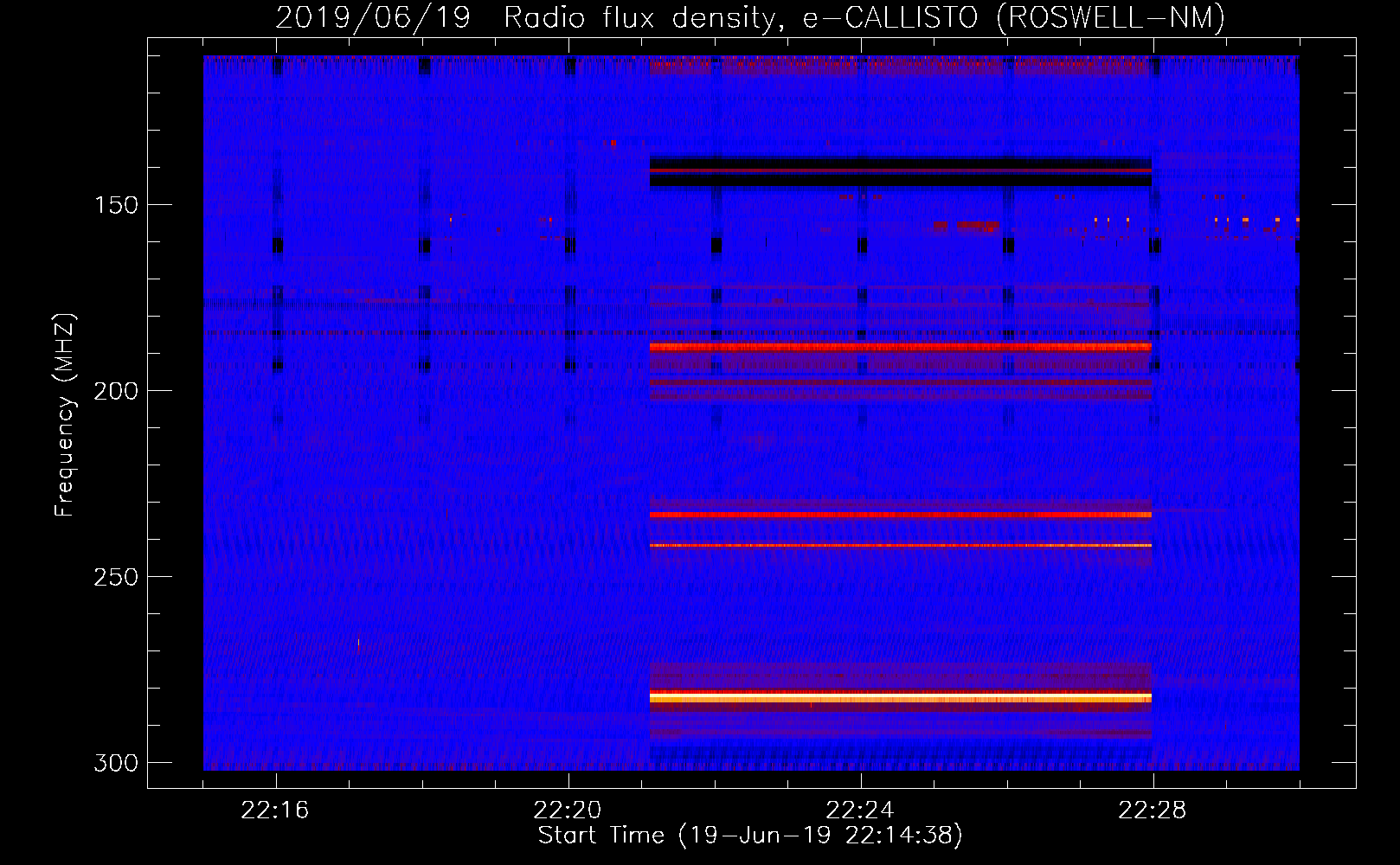
Task: Click the 'Frequency (MHZ)' axis label
Action: pyautogui.click(x=65, y=415)
